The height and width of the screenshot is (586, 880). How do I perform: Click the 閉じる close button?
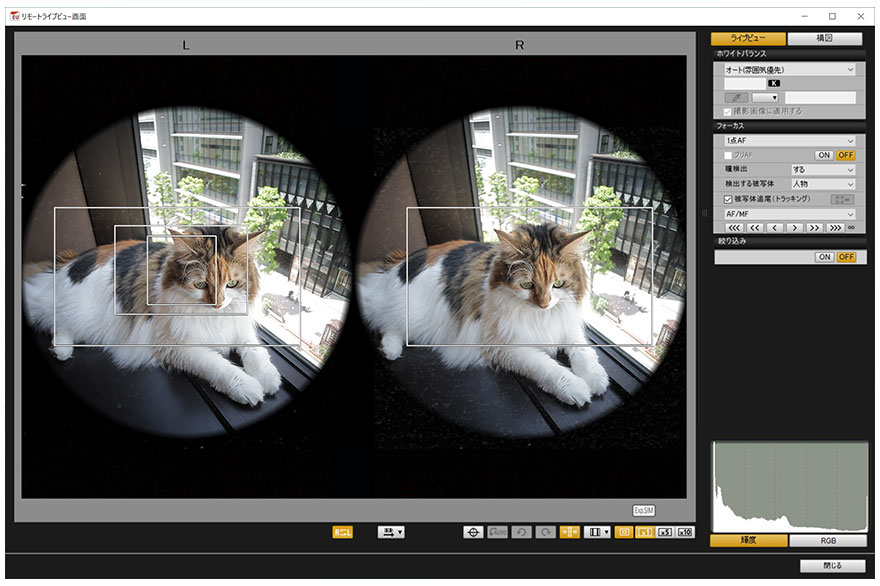(833, 566)
